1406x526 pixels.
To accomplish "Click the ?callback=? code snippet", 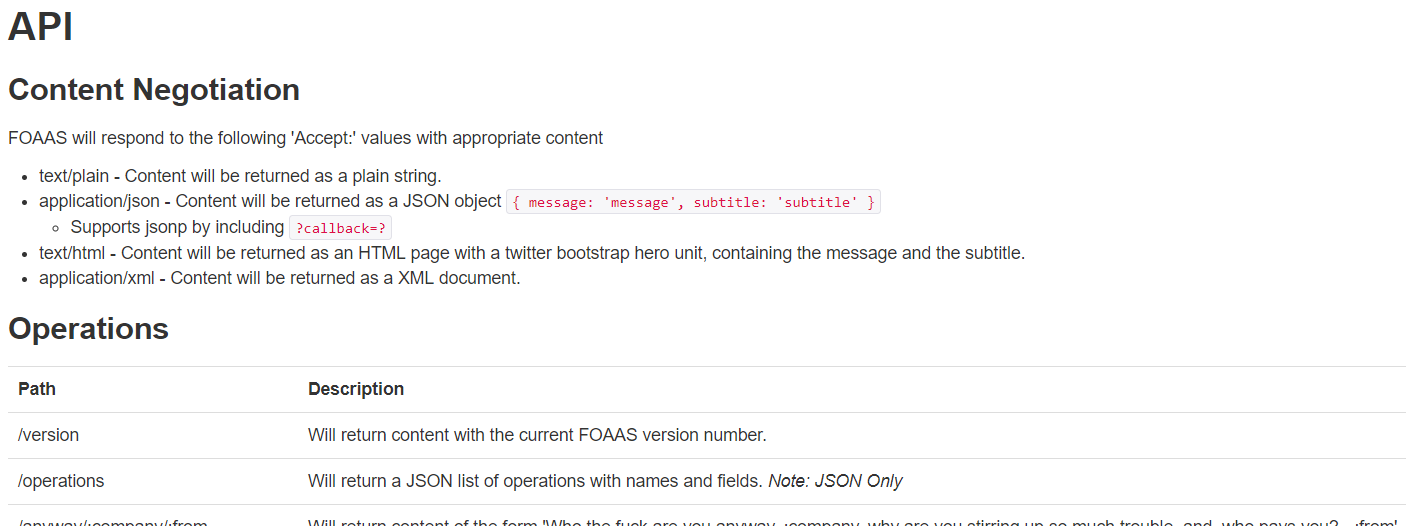I will 341,228.
